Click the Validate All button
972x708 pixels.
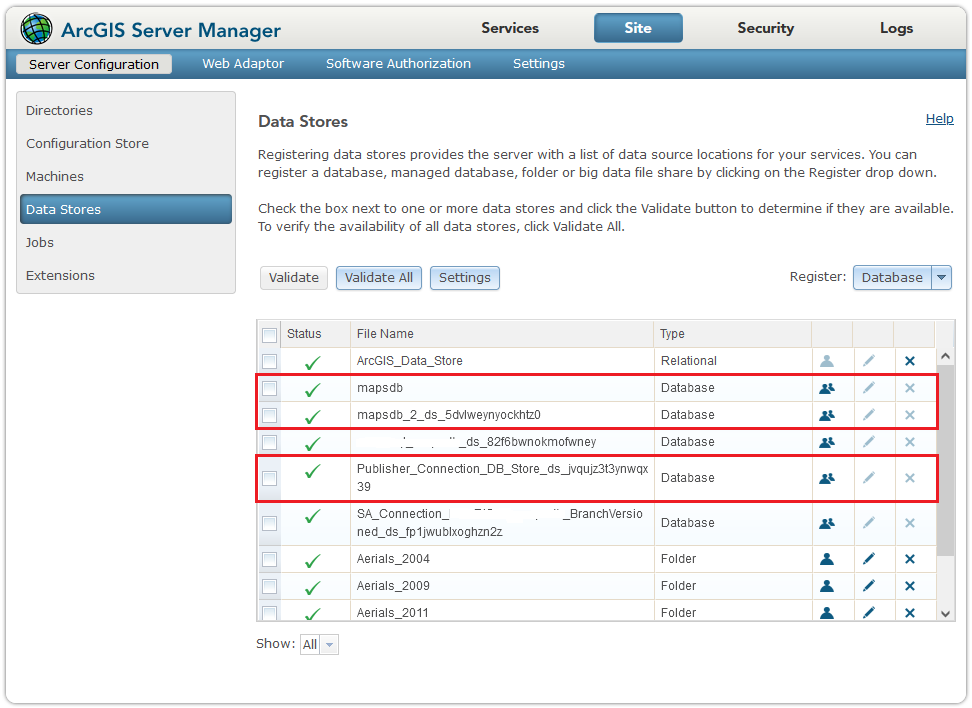pos(378,277)
